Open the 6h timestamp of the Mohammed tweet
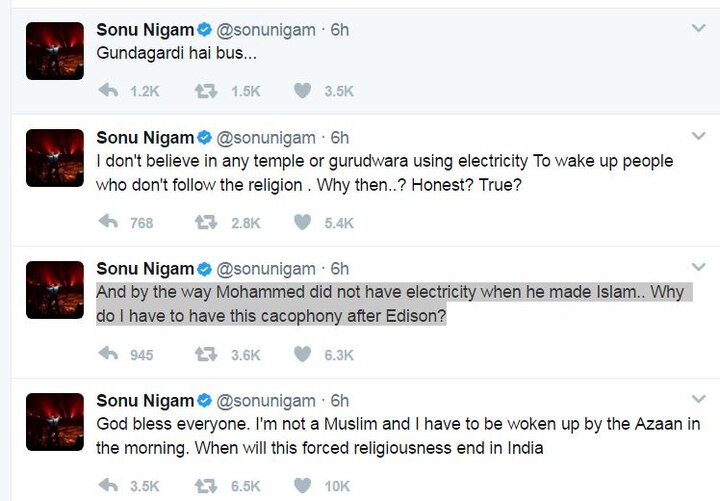The width and height of the screenshot is (720, 501). pos(340,269)
